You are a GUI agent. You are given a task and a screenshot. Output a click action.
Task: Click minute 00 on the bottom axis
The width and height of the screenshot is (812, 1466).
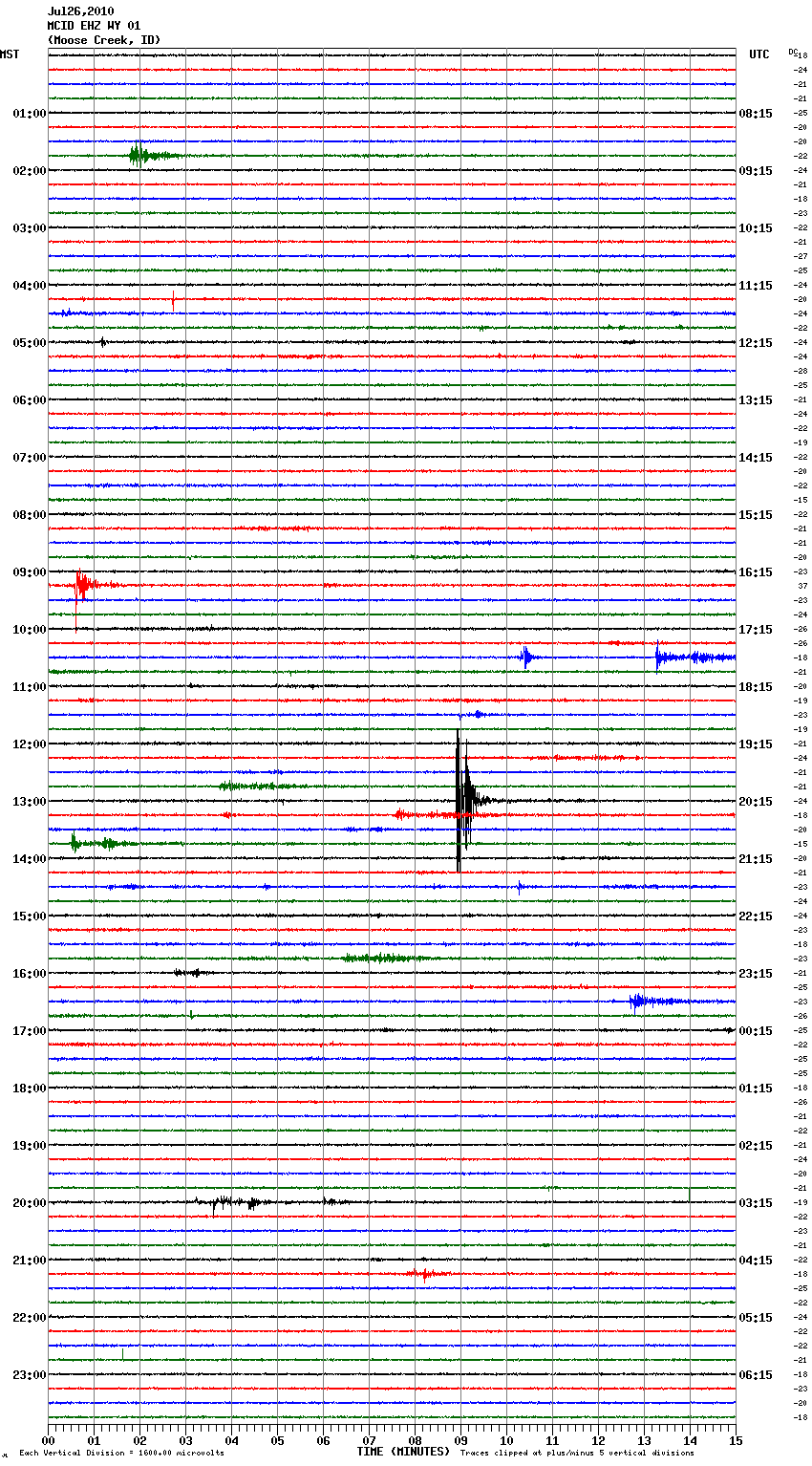48,1440
